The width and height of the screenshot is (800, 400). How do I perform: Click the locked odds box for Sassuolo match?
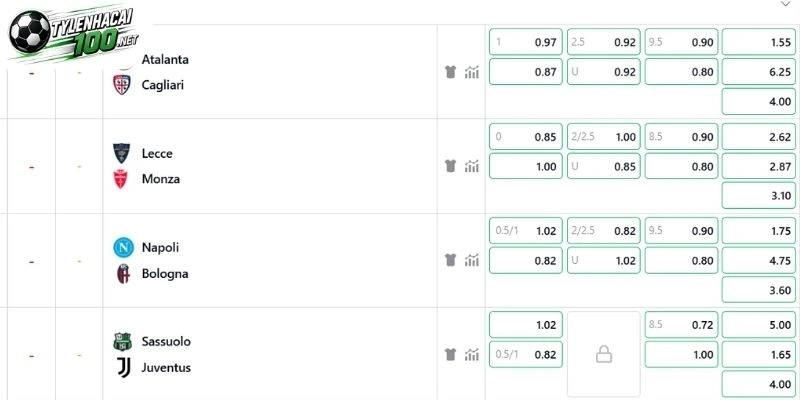pos(604,354)
